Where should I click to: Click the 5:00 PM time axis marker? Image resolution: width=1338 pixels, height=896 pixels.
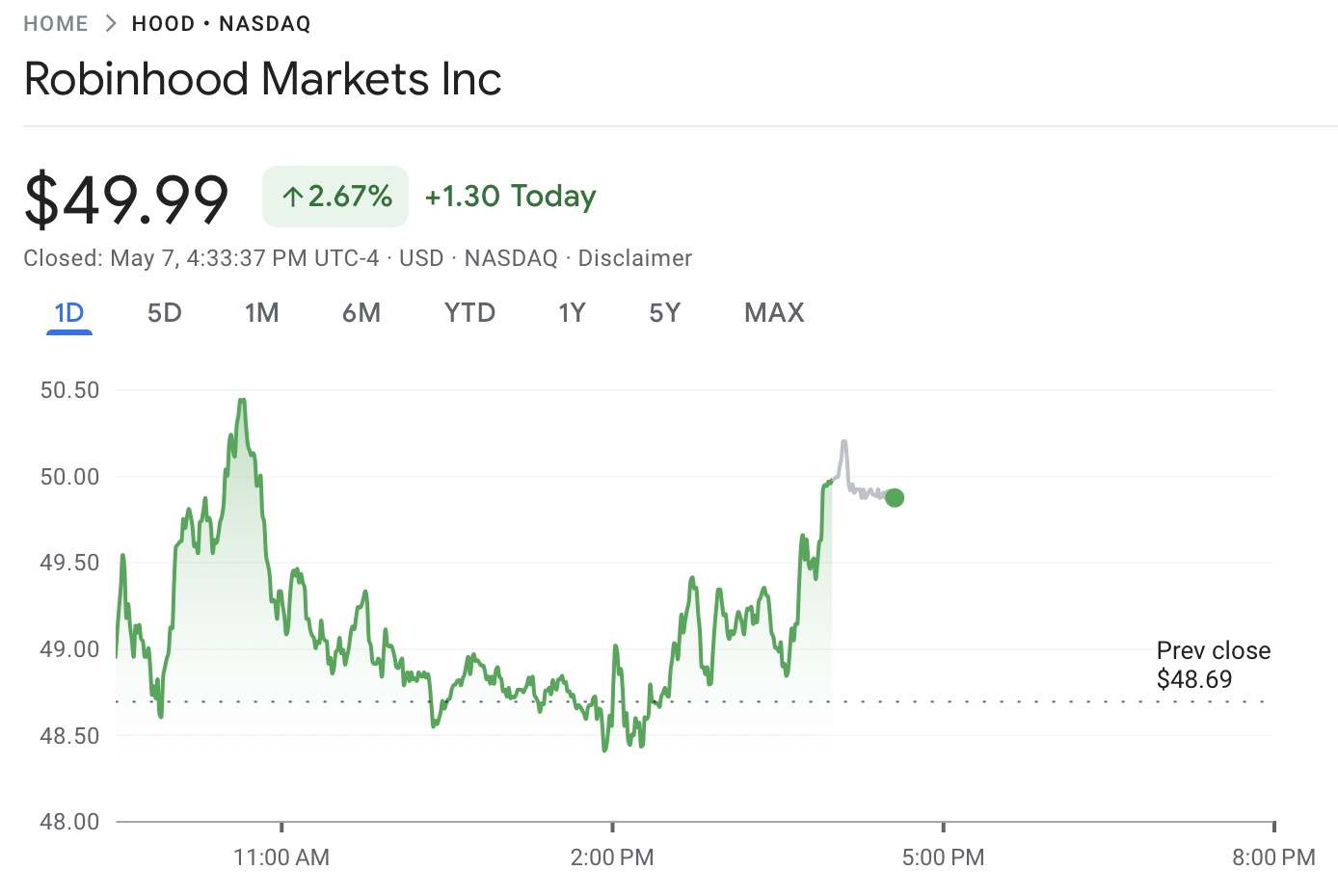coord(943,856)
